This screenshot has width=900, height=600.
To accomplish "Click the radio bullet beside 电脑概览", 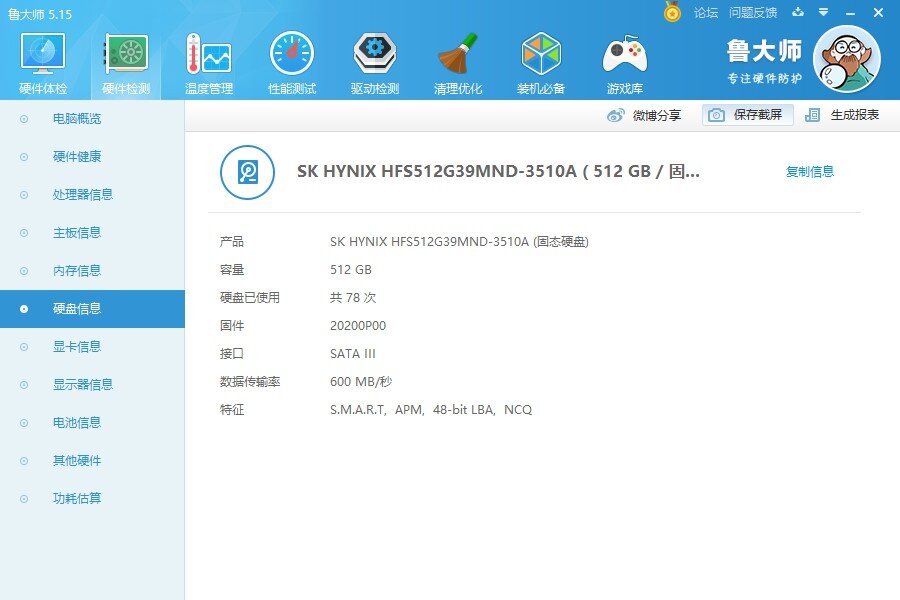I will [x=24, y=119].
